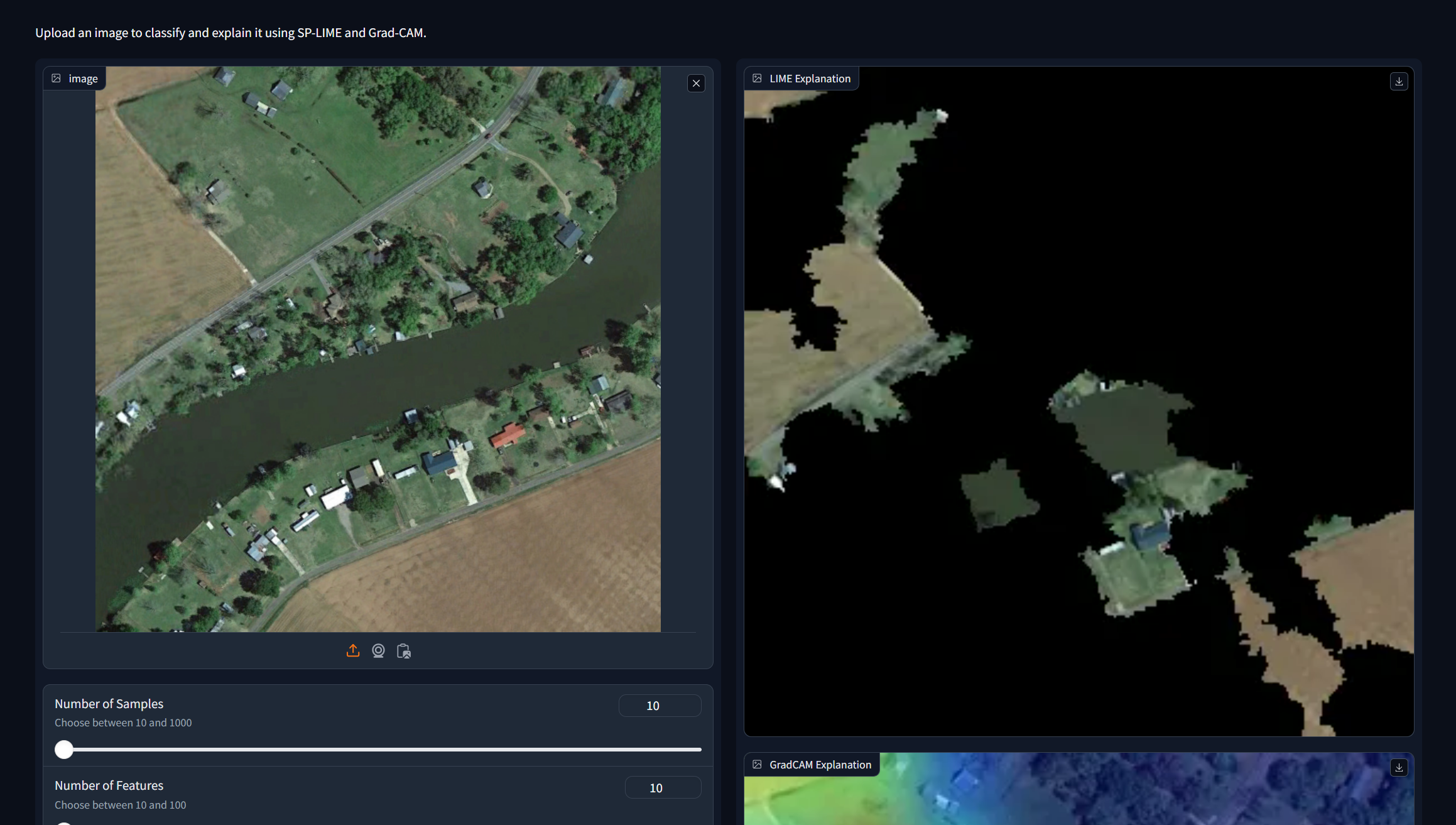
Task: Click the Number of Samples slider handle
Action: click(64, 750)
